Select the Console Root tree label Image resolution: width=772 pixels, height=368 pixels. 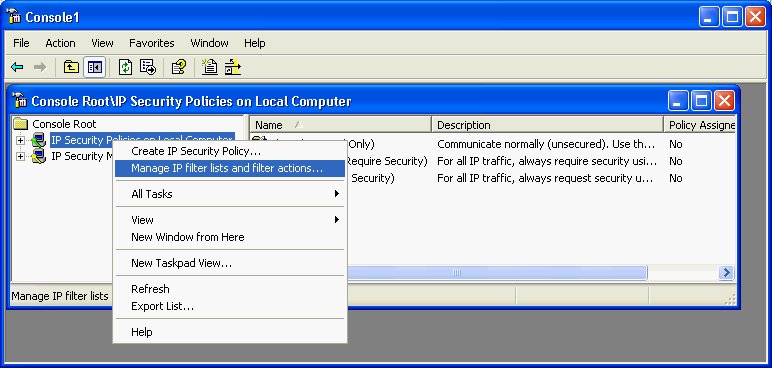(x=64, y=124)
